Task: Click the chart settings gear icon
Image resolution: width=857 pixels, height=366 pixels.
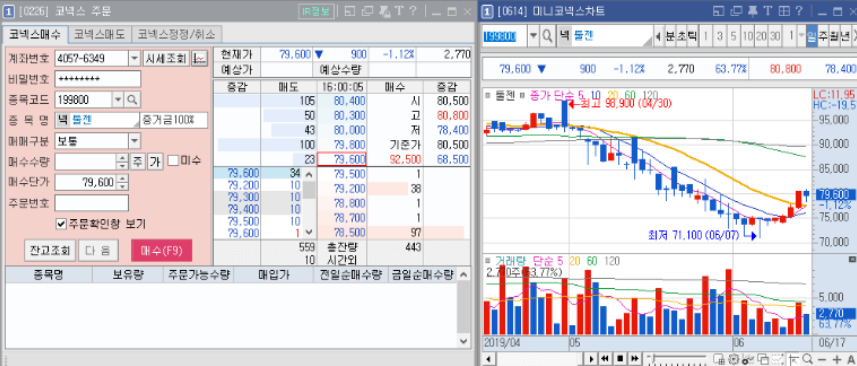Action: (x=733, y=358)
